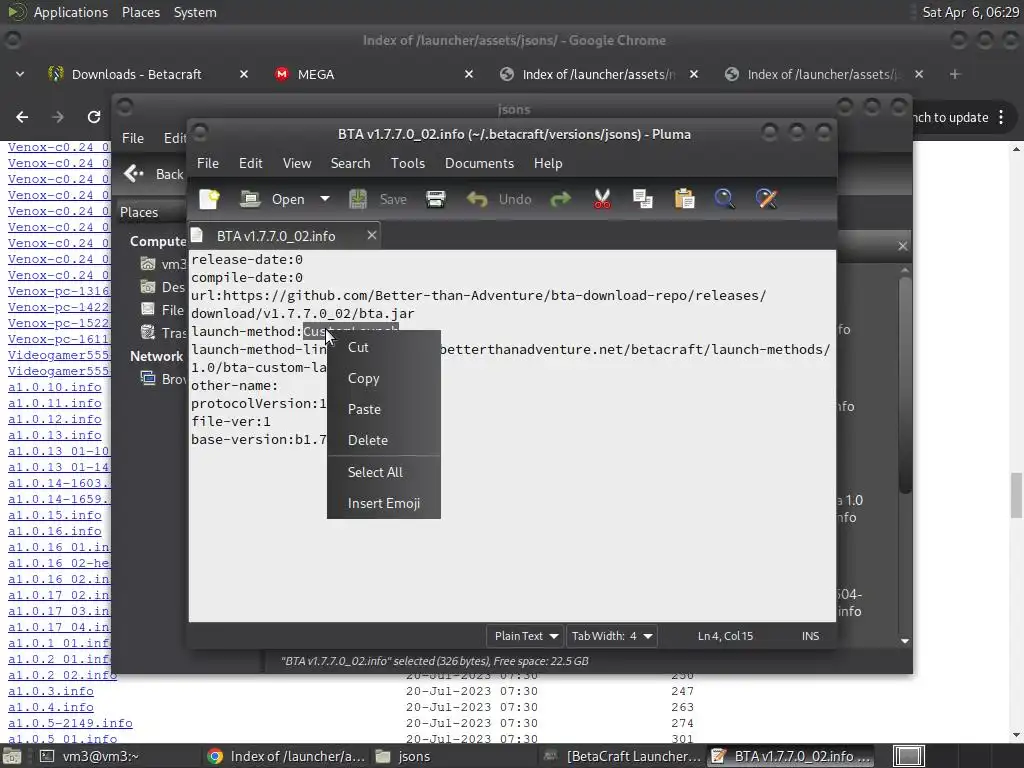This screenshot has height=768, width=1024.
Task: Open the a1.0.5-2149.info link
Action: coord(71,723)
